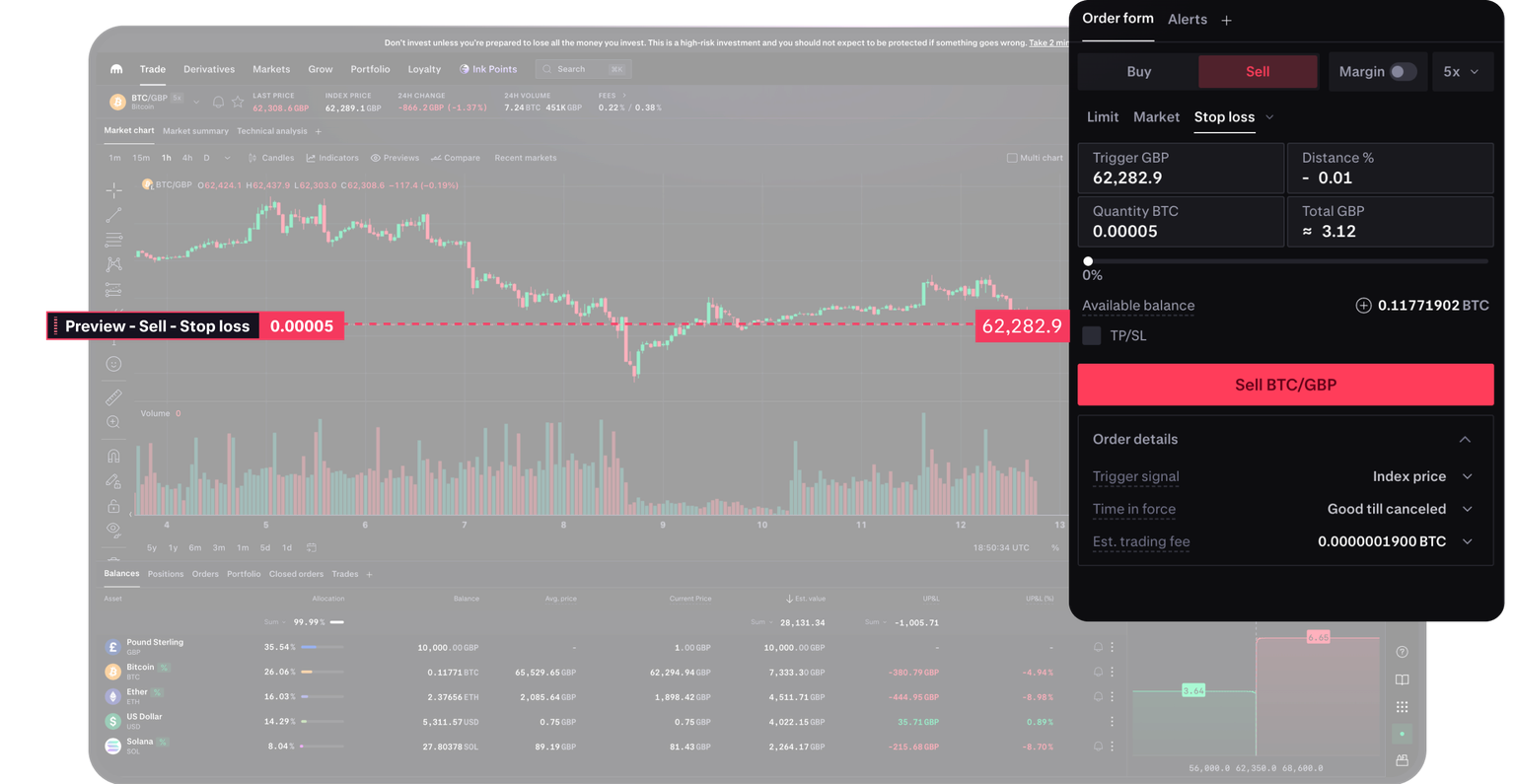Select the Limit order tab
Screen dimensions: 1515x784
(1102, 117)
